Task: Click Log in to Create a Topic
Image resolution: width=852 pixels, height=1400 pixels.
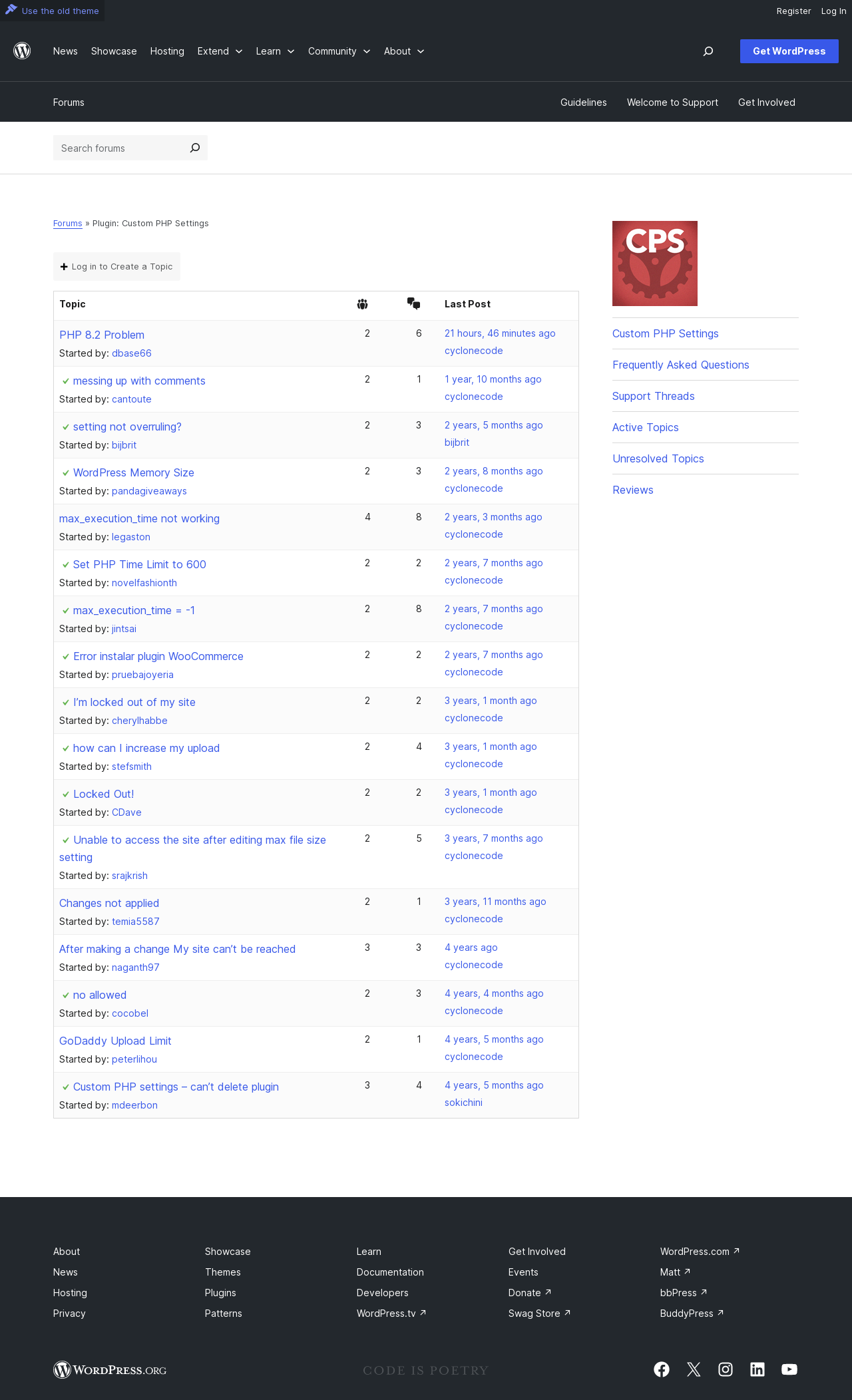Action: click(116, 267)
